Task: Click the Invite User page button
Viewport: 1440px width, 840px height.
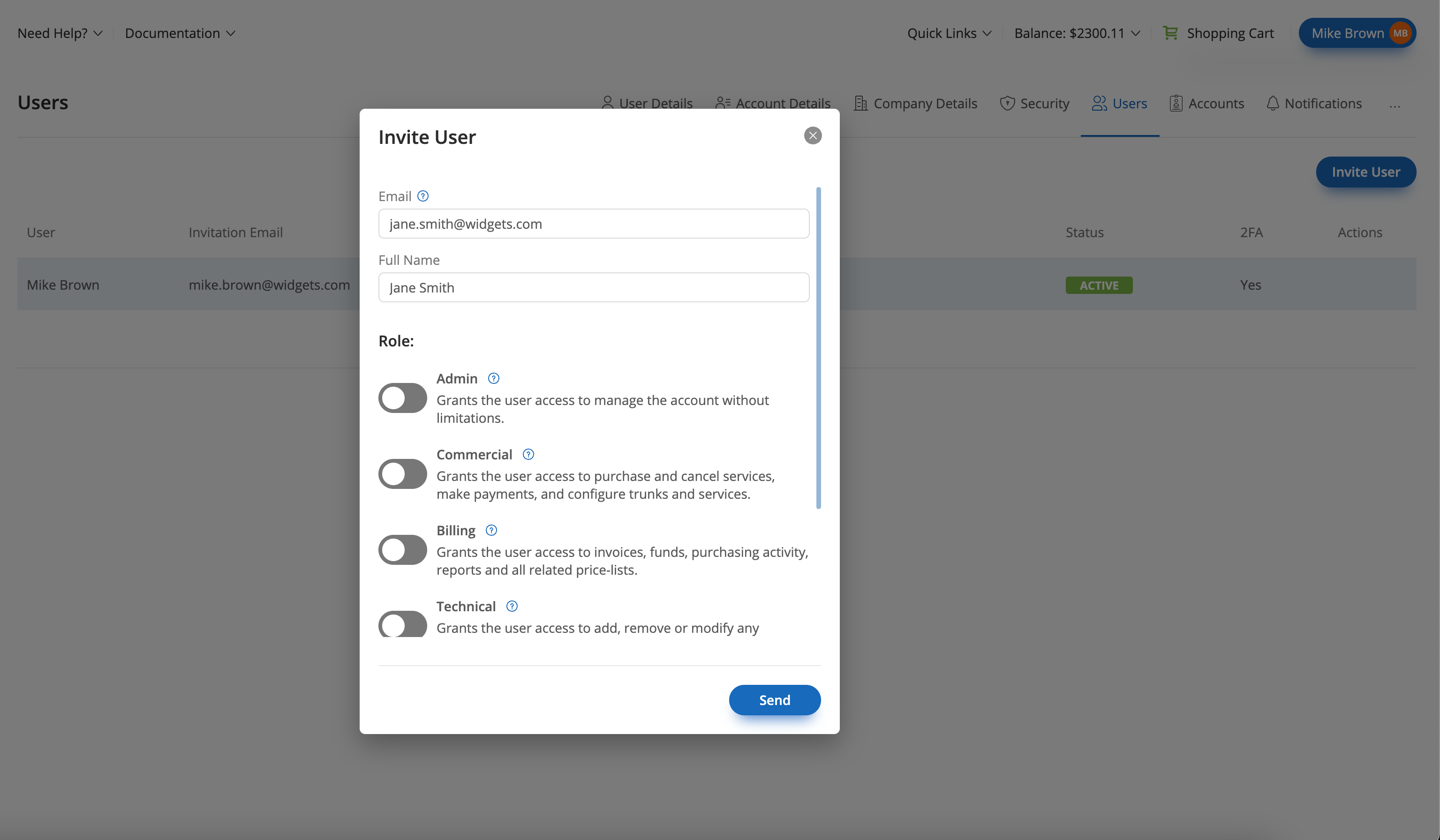Action: point(1366,172)
